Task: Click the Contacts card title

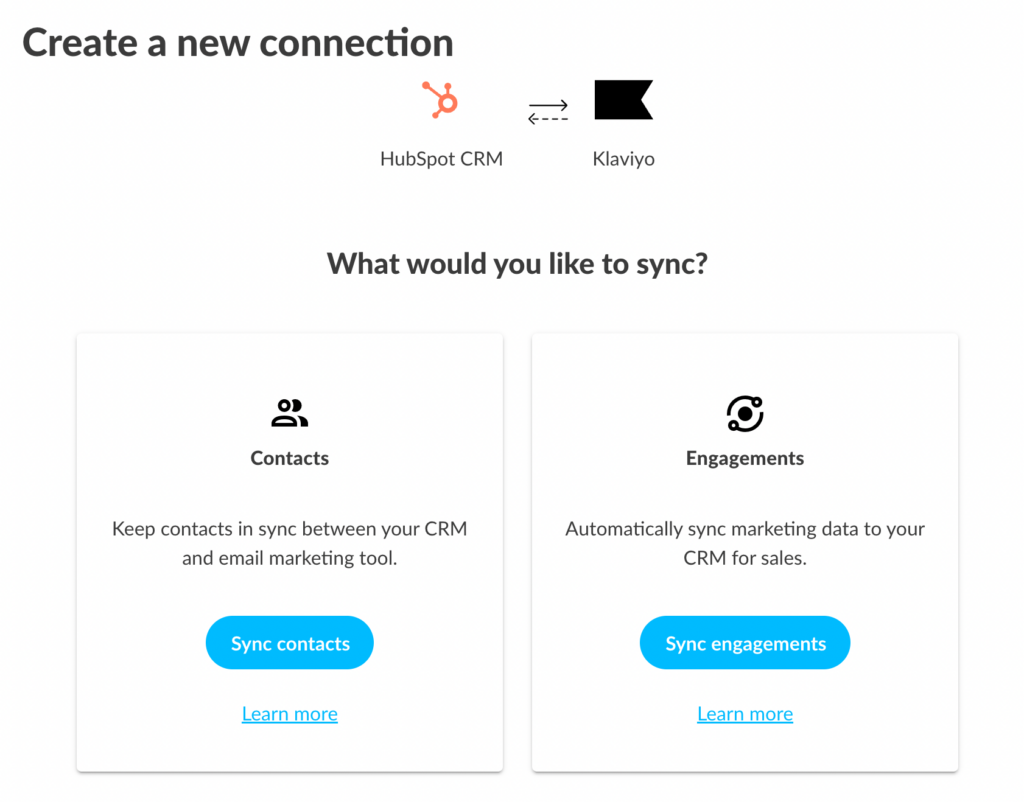Action: [x=290, y=458]
